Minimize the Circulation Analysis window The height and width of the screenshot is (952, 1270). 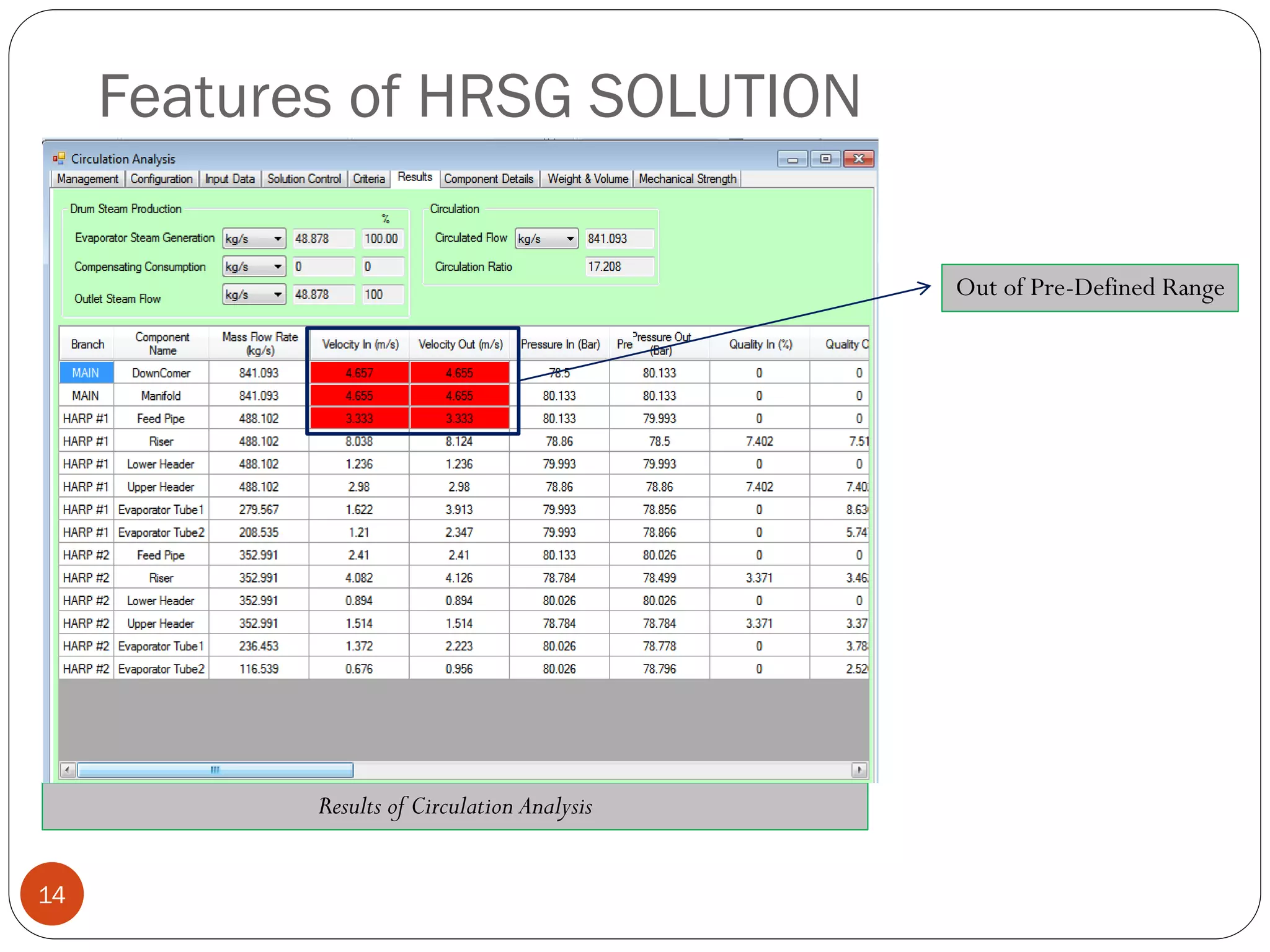click(793, 159)
